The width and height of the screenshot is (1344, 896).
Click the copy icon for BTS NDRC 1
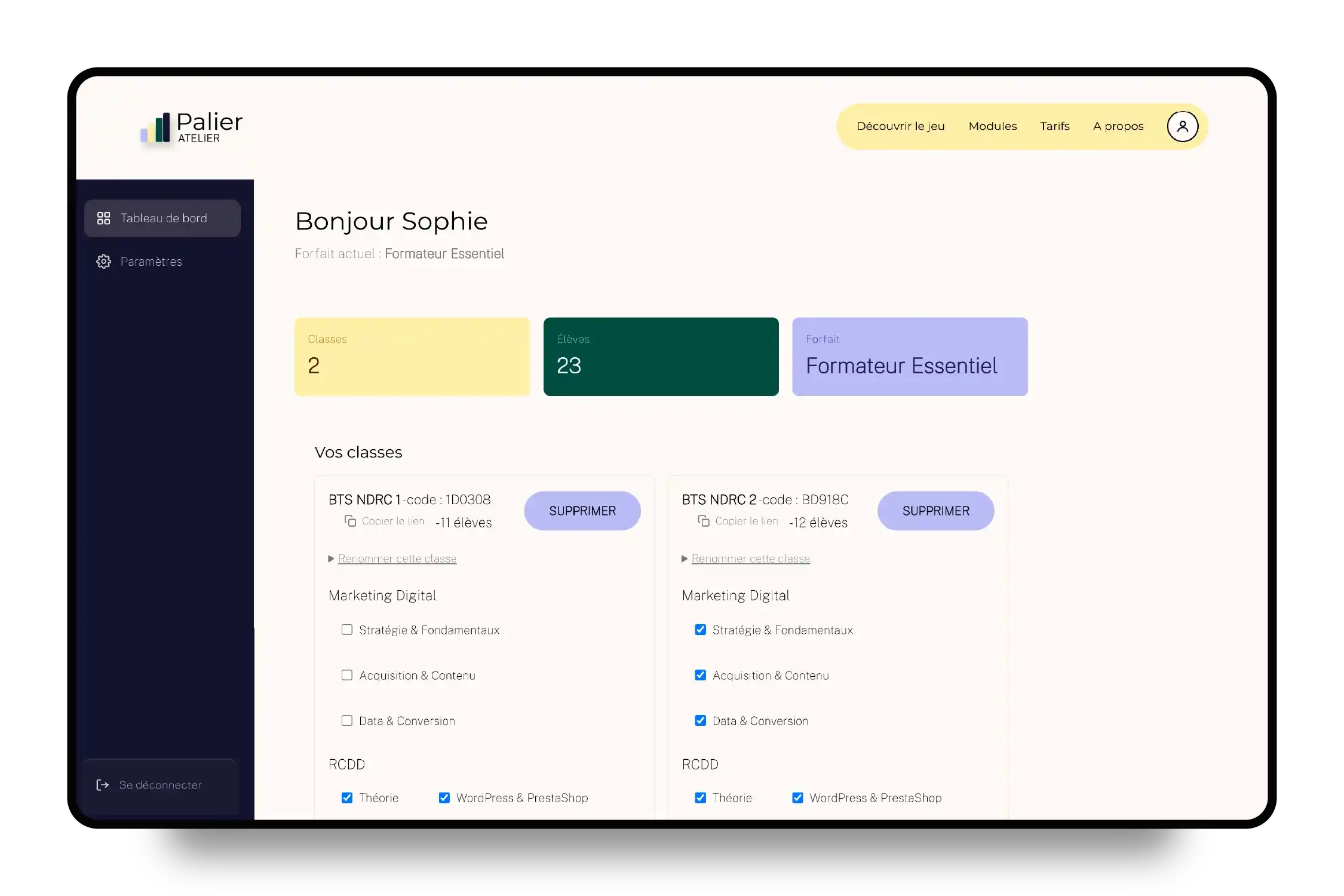[x=350, y=521]
